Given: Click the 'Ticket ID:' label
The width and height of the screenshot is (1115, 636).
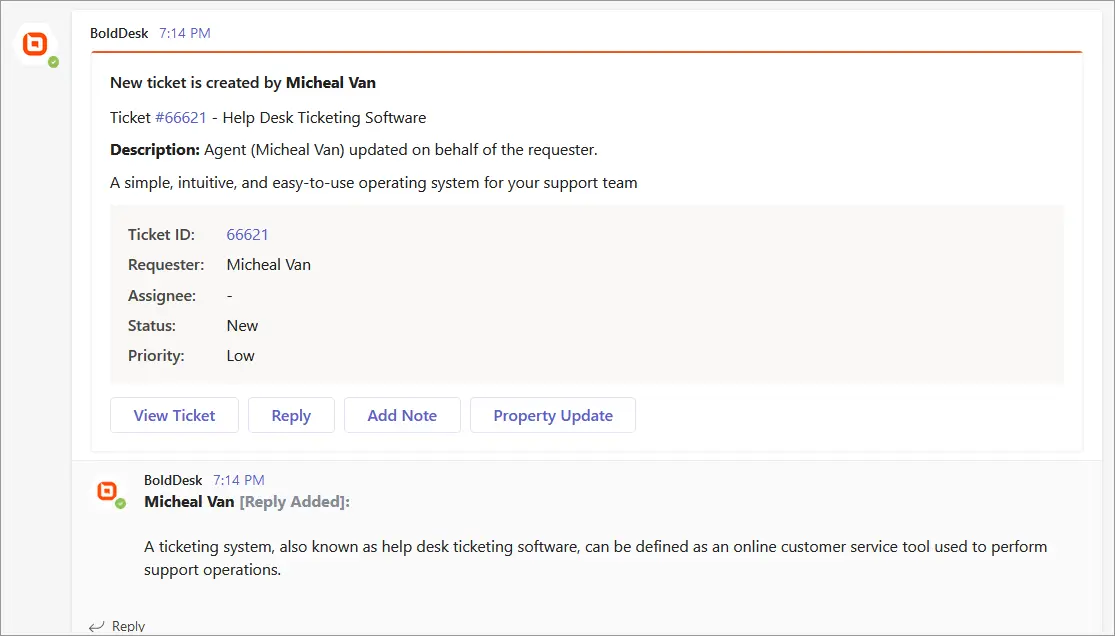Looking at the screenshot, I should pyautogui.click(x=161, y=235).
